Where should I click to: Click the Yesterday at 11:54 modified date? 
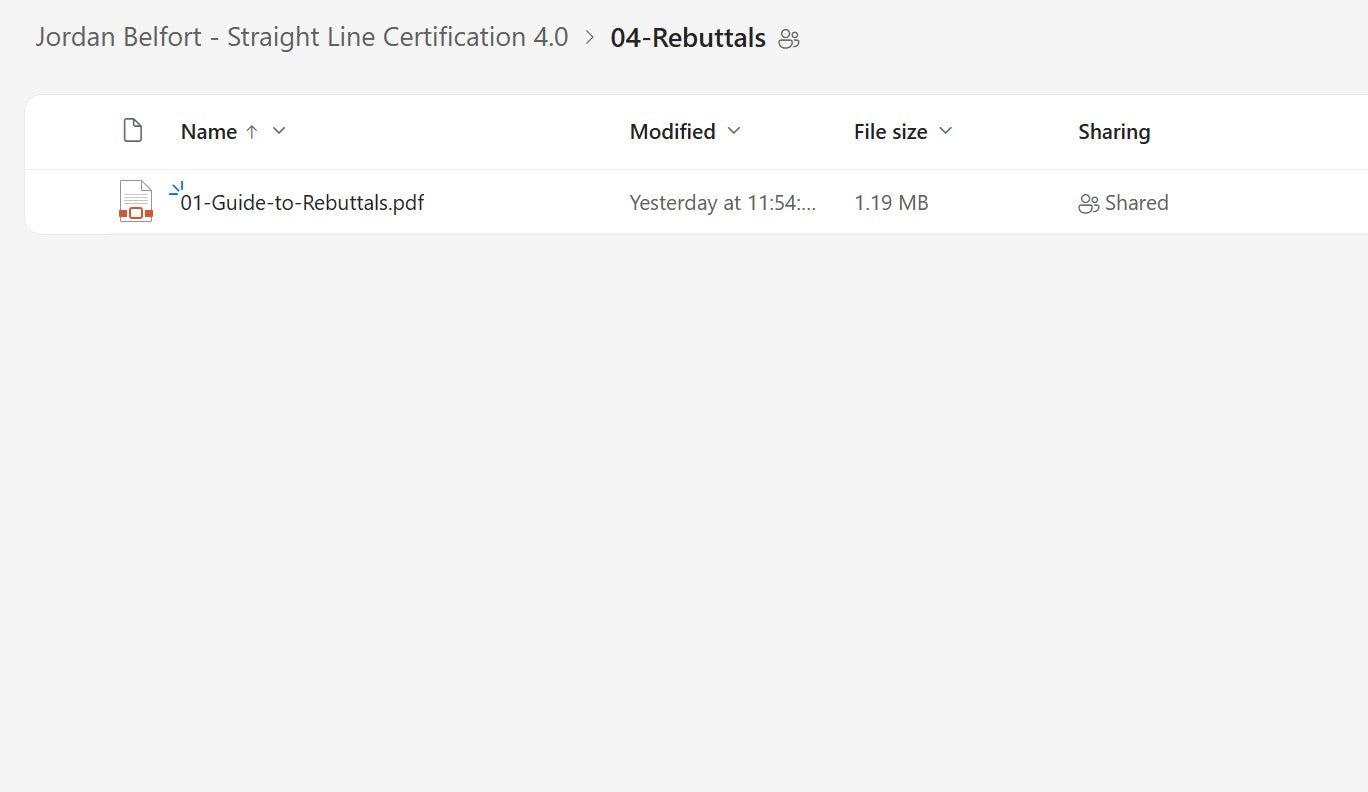click(x=722, y=203)
